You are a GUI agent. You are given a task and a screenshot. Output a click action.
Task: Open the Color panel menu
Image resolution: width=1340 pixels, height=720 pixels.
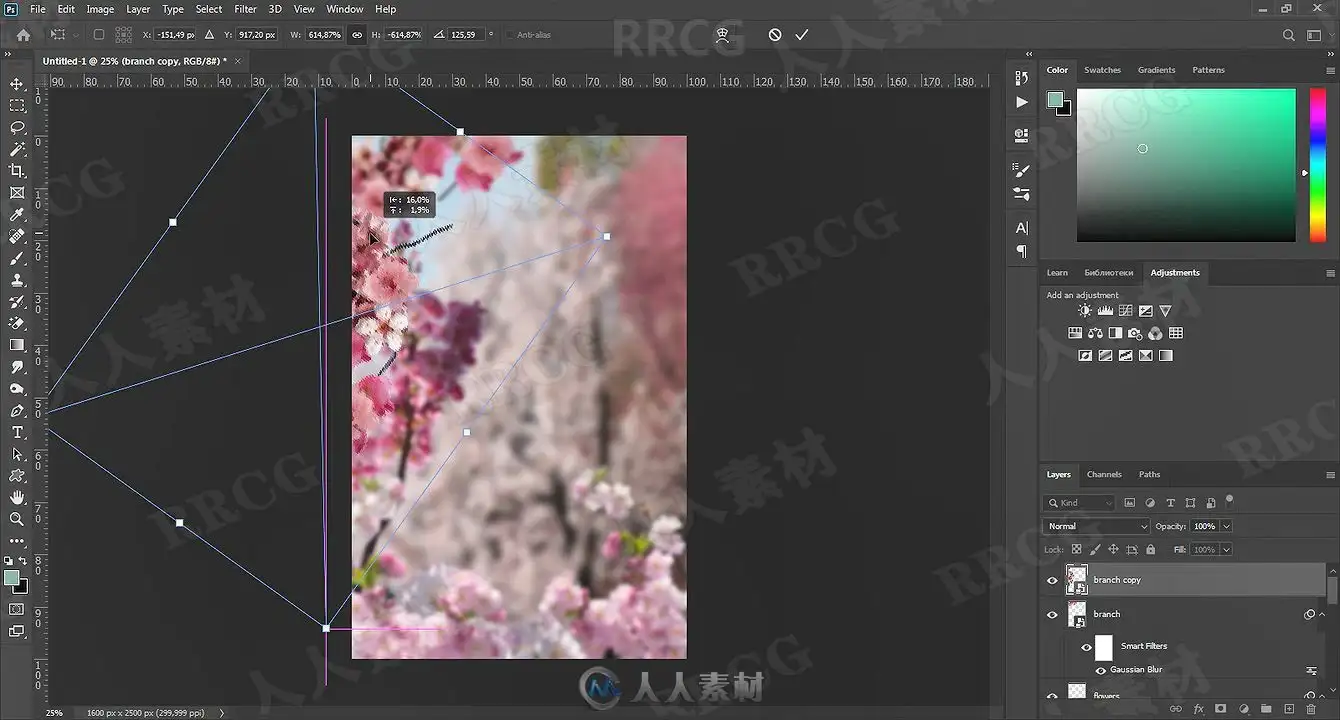(x=1330, y=70)
